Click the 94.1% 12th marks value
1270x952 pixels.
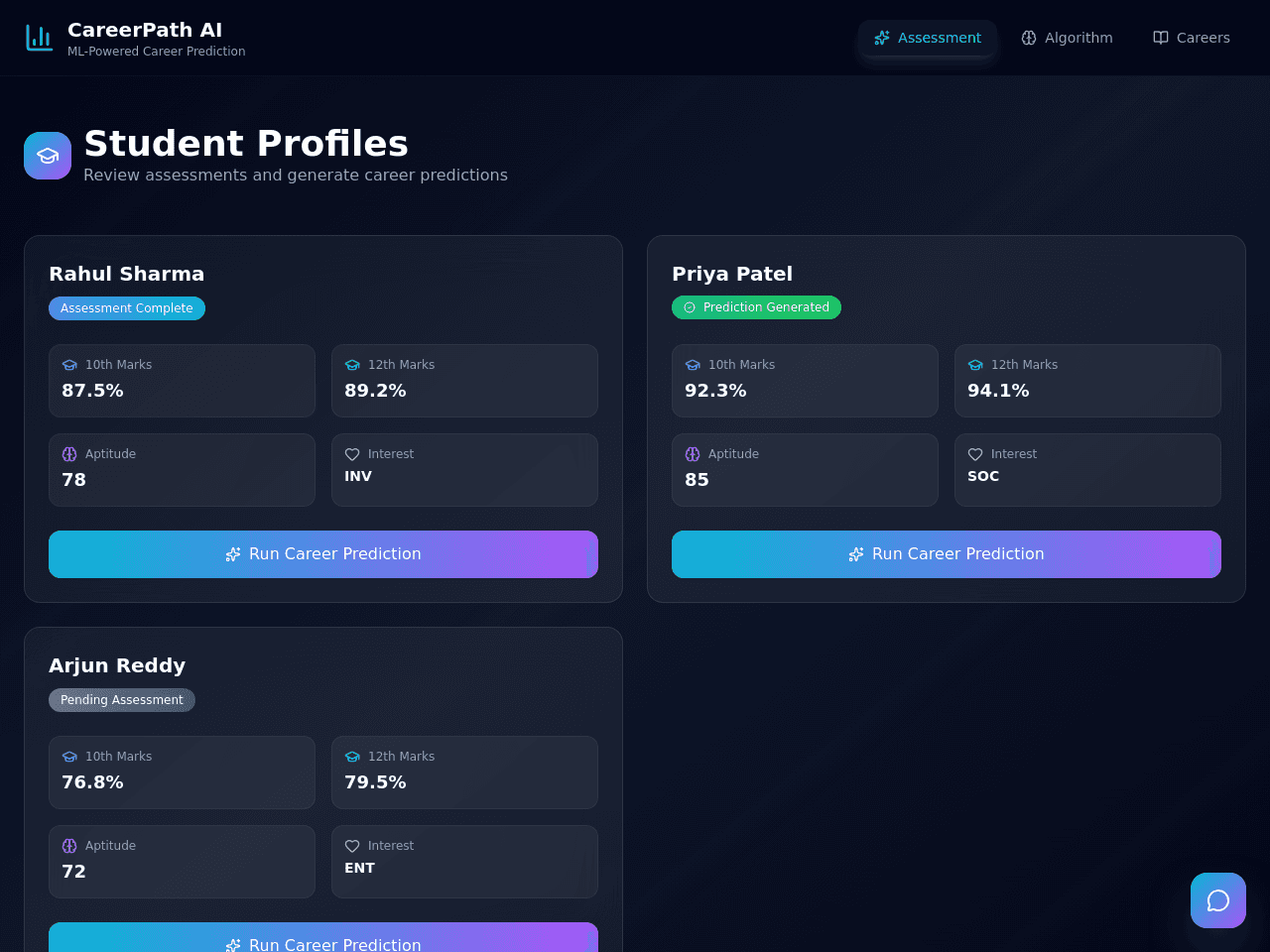[998, 391]
